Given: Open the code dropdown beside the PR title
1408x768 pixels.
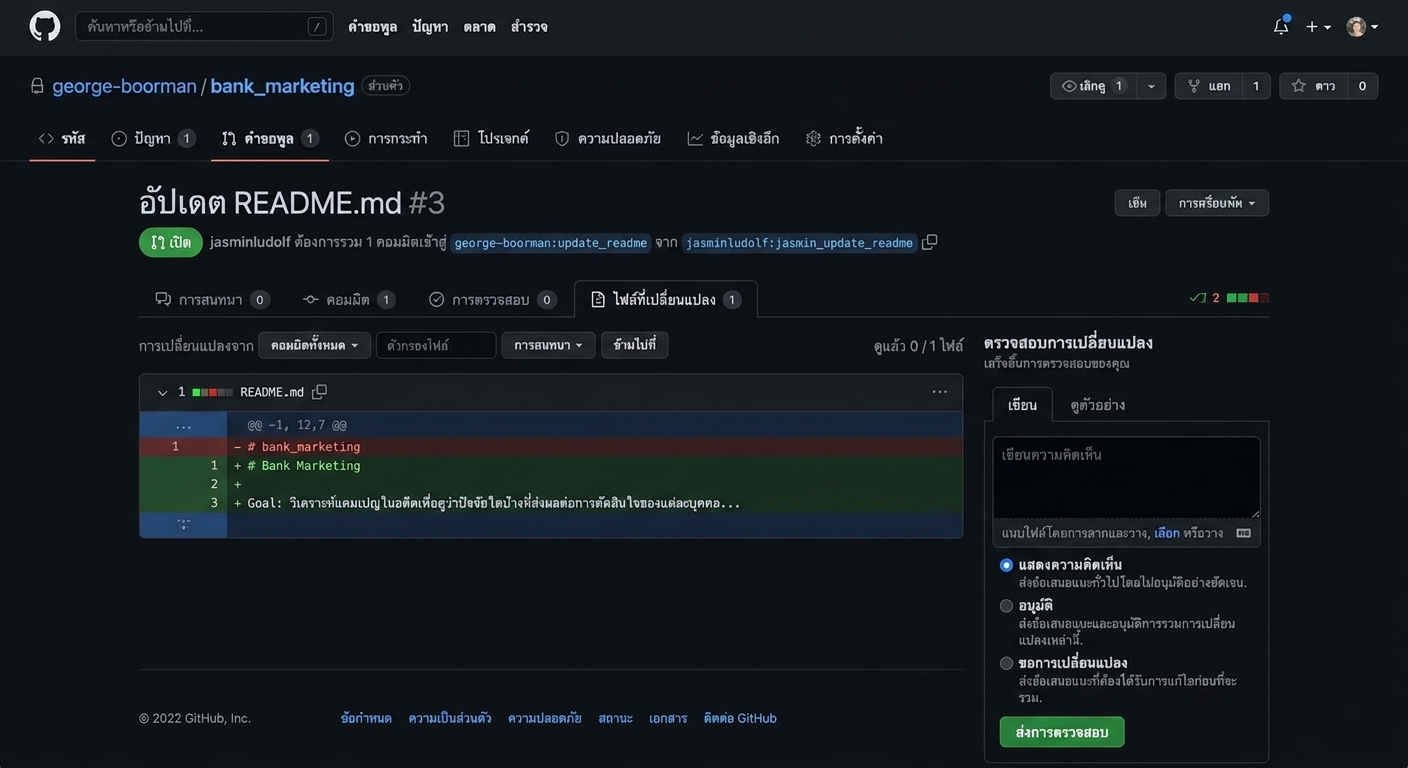Looking at the screenshot, I should (1217, 203).
